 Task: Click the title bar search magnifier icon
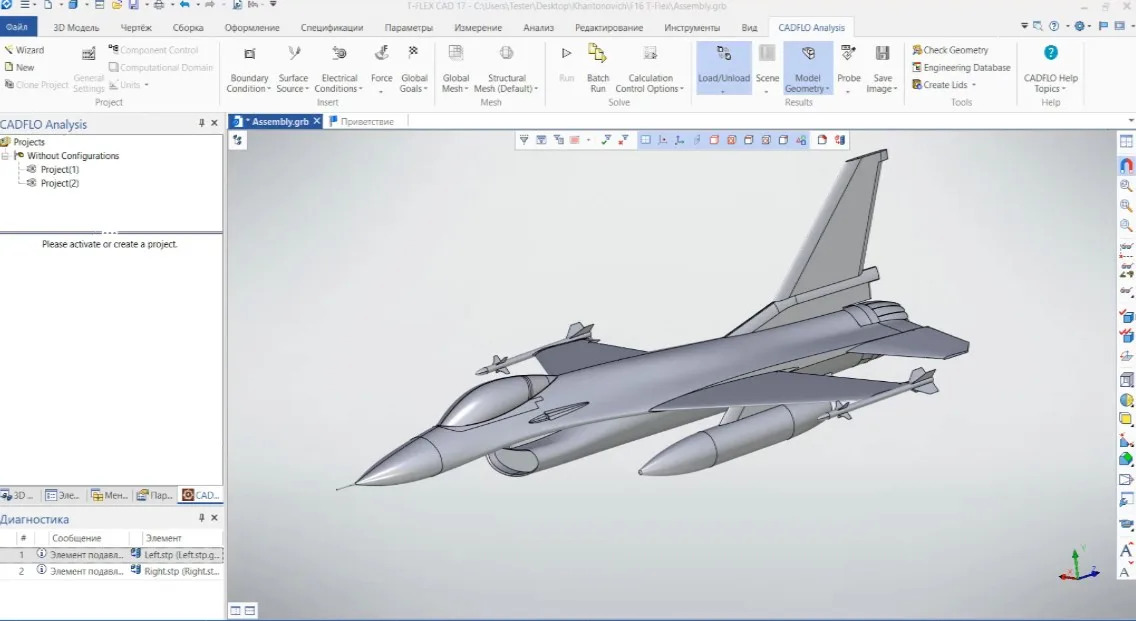[x=1037, y=26]
